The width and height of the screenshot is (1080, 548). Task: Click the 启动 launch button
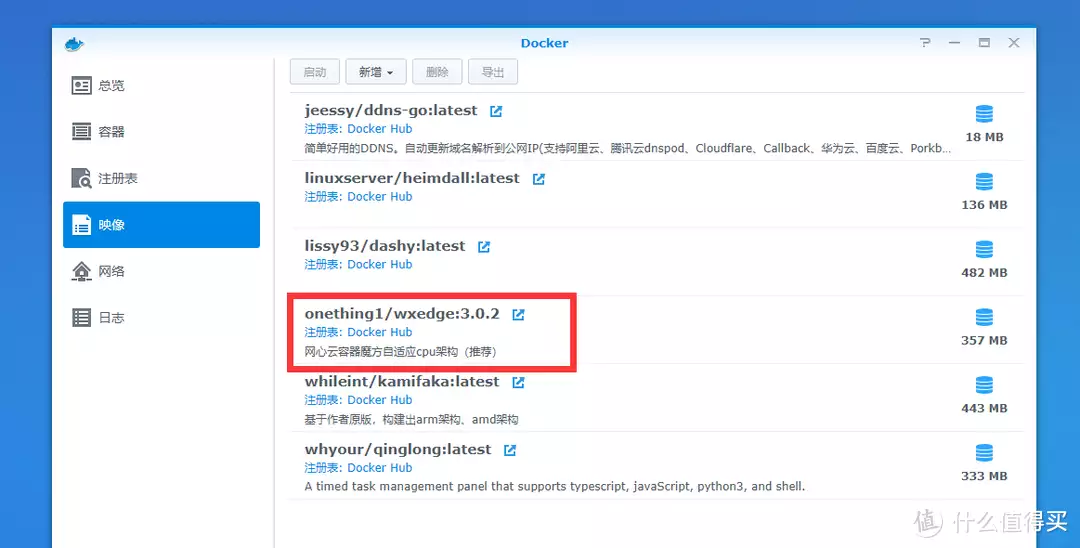click(315, 72)
